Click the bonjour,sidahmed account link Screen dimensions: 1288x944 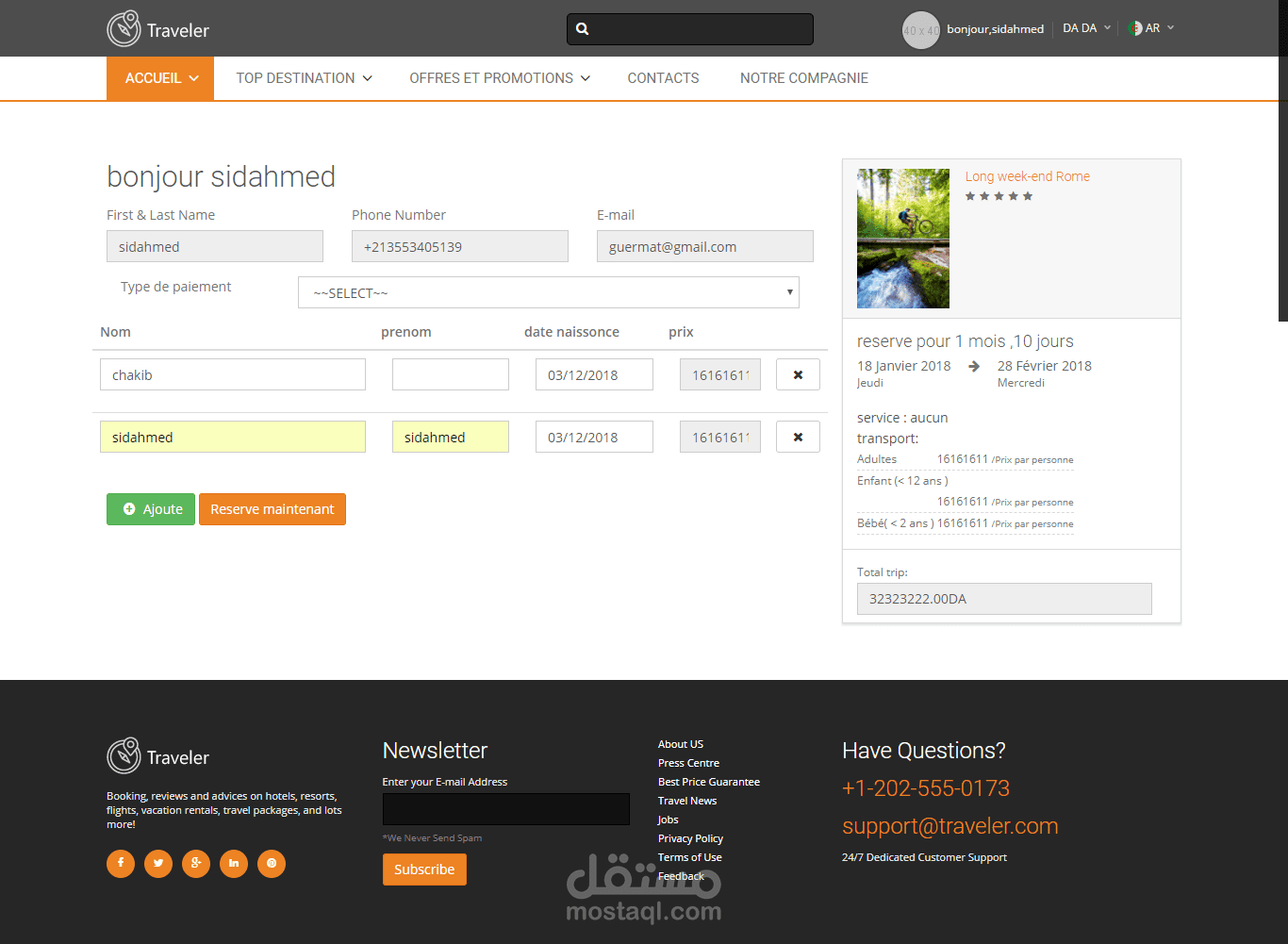995,29
